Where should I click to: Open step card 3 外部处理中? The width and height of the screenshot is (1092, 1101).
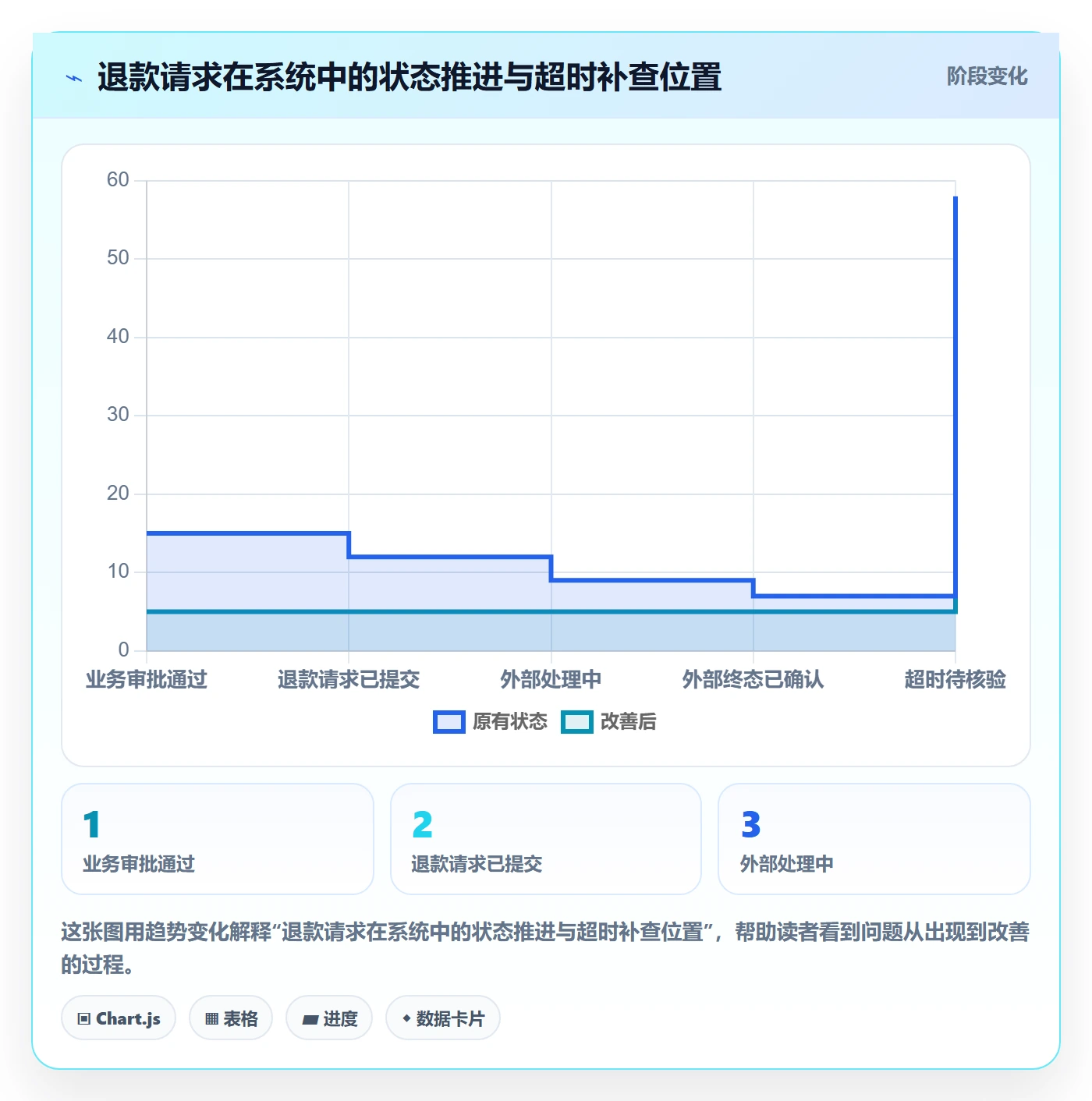874,839
